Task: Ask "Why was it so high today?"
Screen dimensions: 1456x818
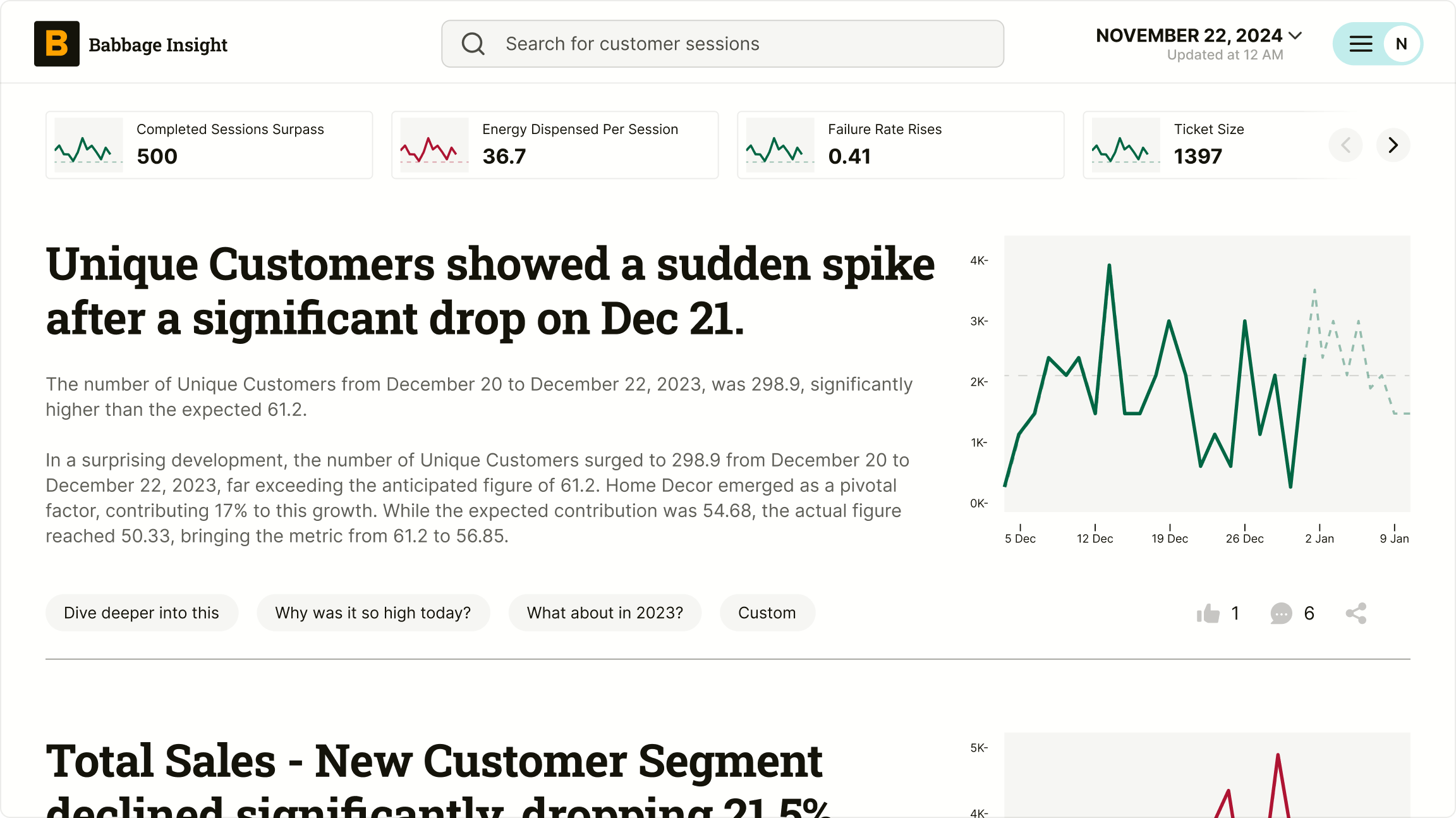Action: click(x=373, y=613)
